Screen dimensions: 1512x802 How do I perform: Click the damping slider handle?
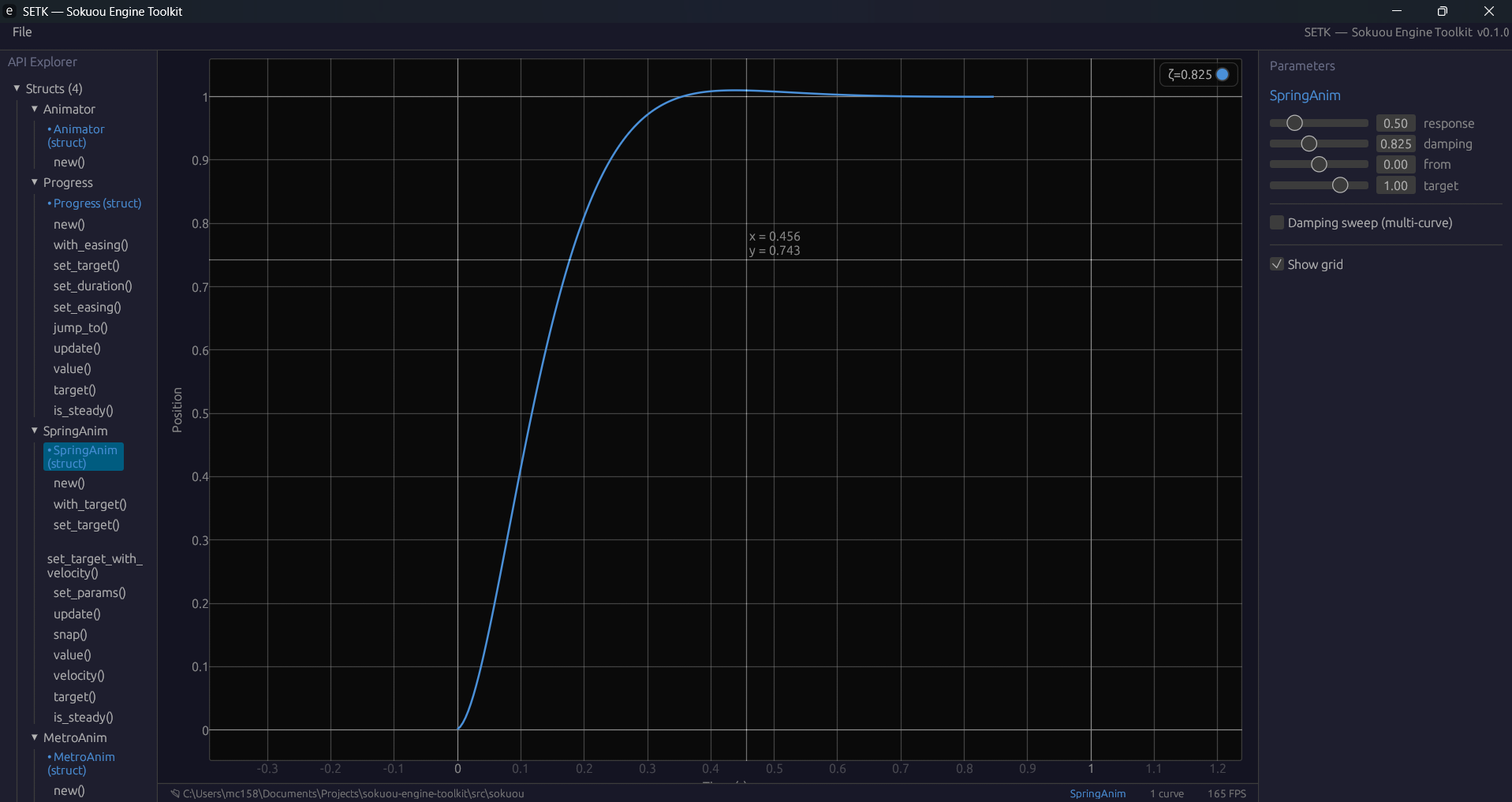[x=1309, y=144]
